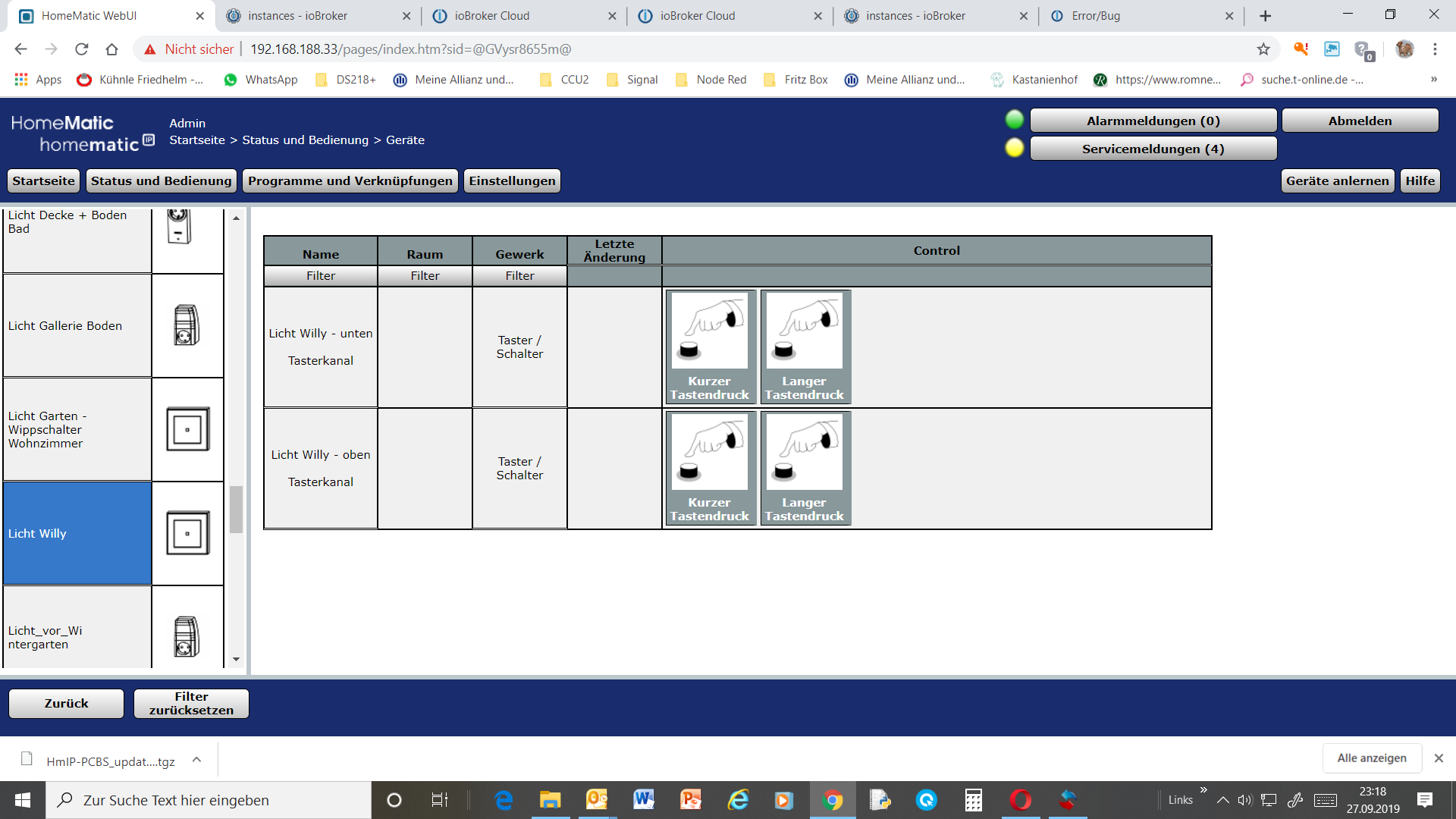This screenshot has width=1456, height=819.
Task: Click the Zurück button
Action: click(66, 703)
